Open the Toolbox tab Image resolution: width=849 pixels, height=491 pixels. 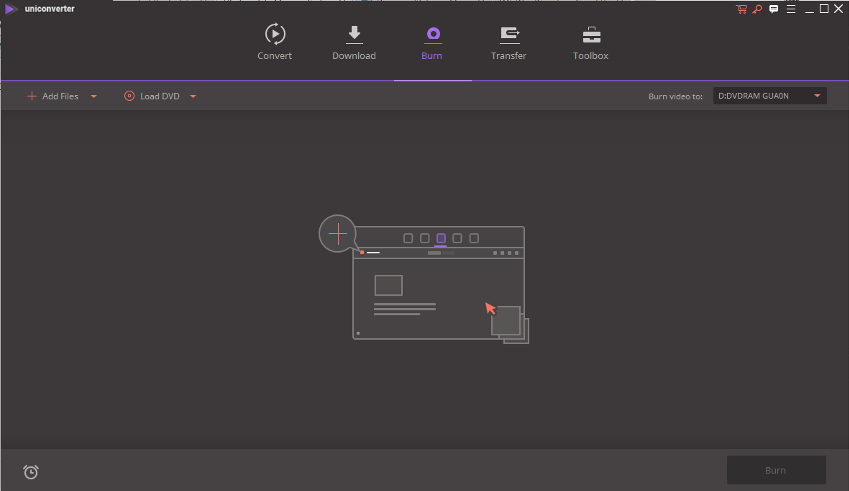(591, 42)
